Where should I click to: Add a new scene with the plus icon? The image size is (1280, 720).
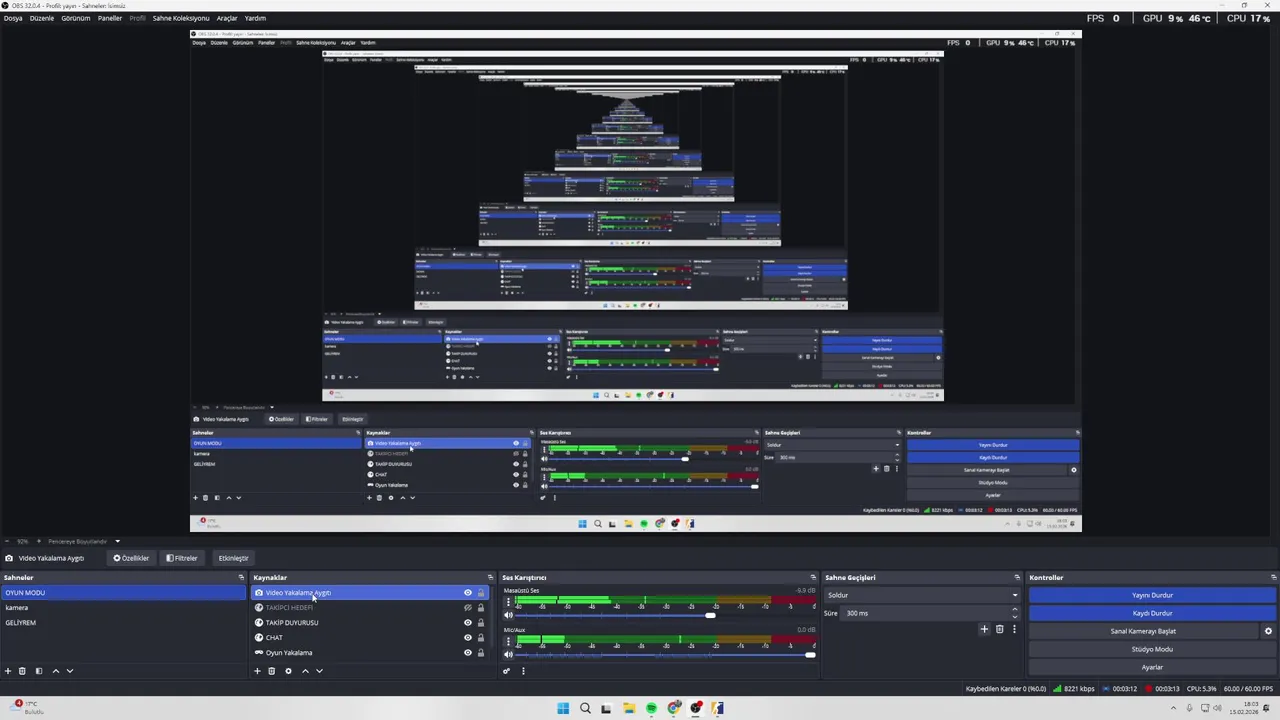click(x=8, y=671)
